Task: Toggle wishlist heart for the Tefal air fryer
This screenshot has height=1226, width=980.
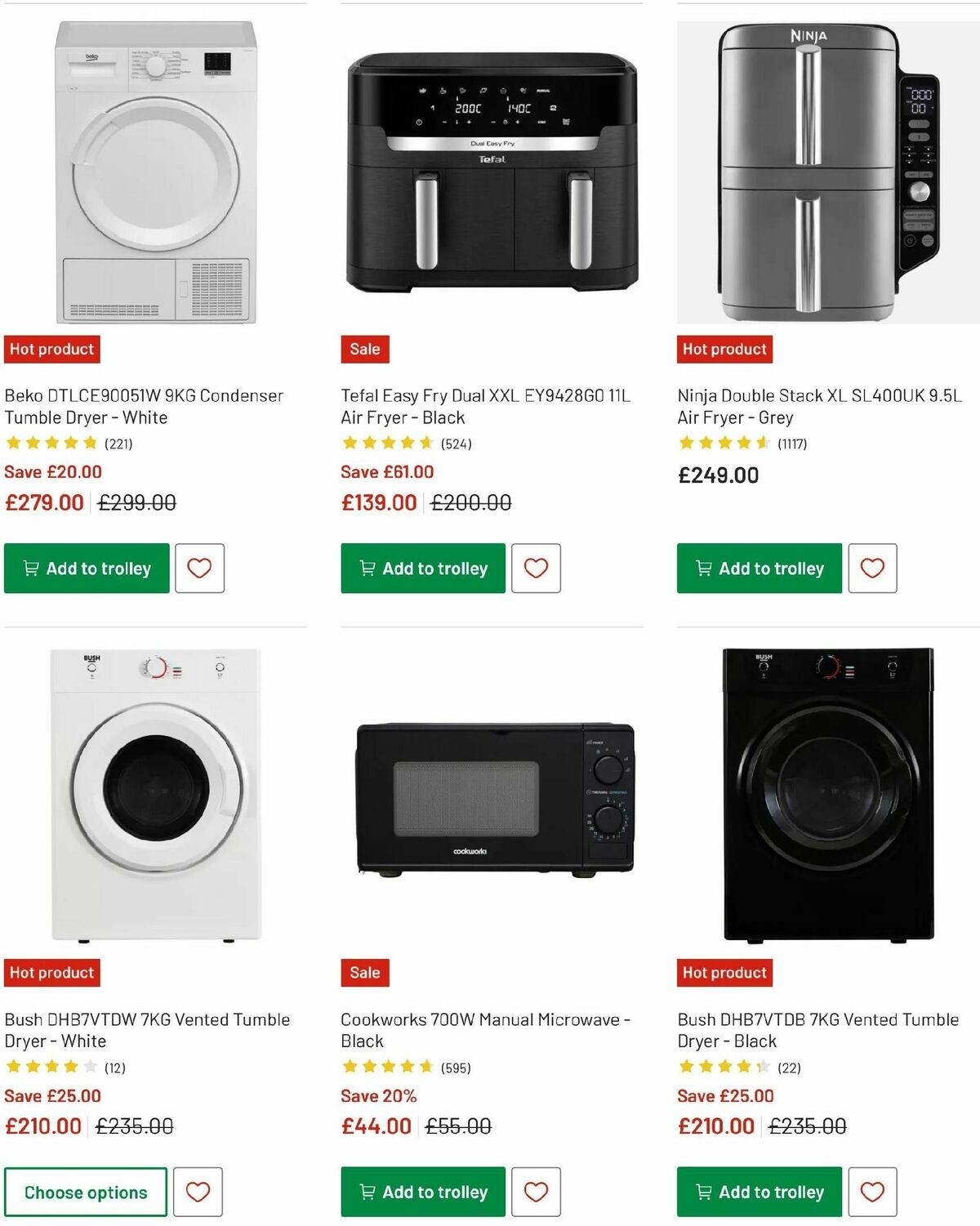Action: click(x=536, y=568)
